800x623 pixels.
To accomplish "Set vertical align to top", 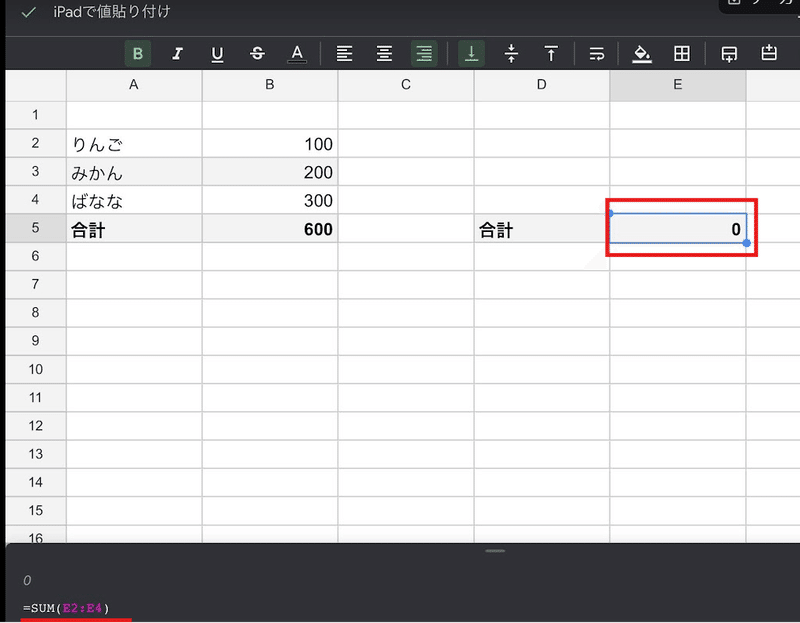I will tap(551, 53).
